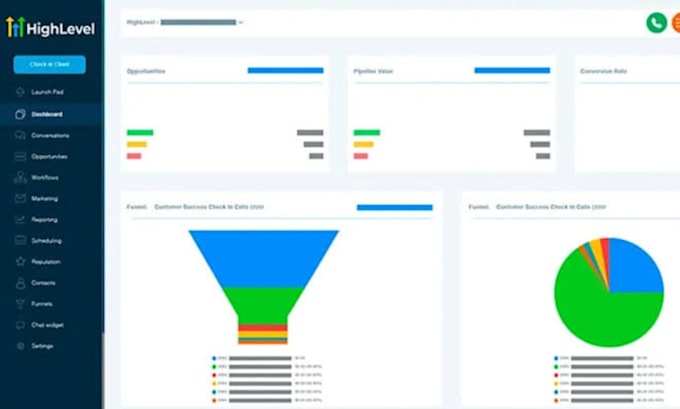Open Launch Pad icon in sidebar
This screenshot has height=409, width=680.
point(20,92)
